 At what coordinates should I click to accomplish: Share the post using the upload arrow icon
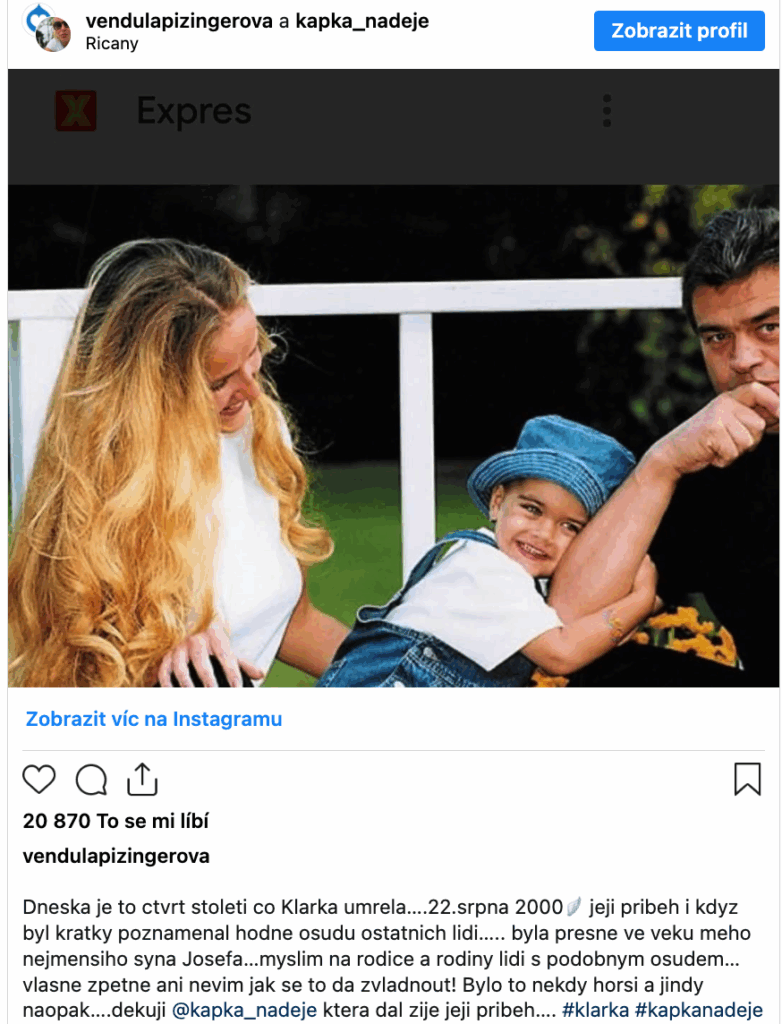click(x=142, y=778)
